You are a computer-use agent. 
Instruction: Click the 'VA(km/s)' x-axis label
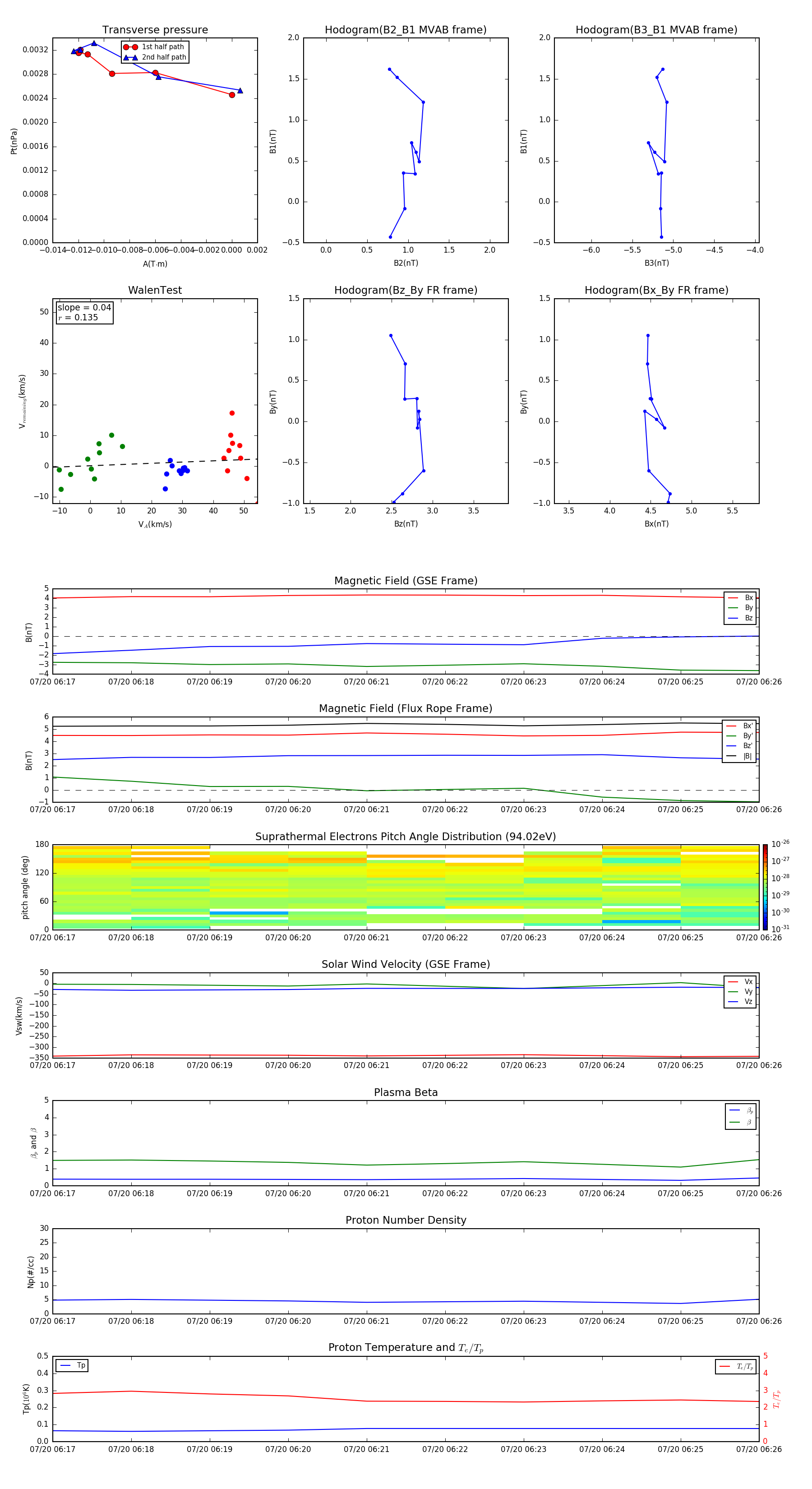pyautogui.click(x=155, y=524)
